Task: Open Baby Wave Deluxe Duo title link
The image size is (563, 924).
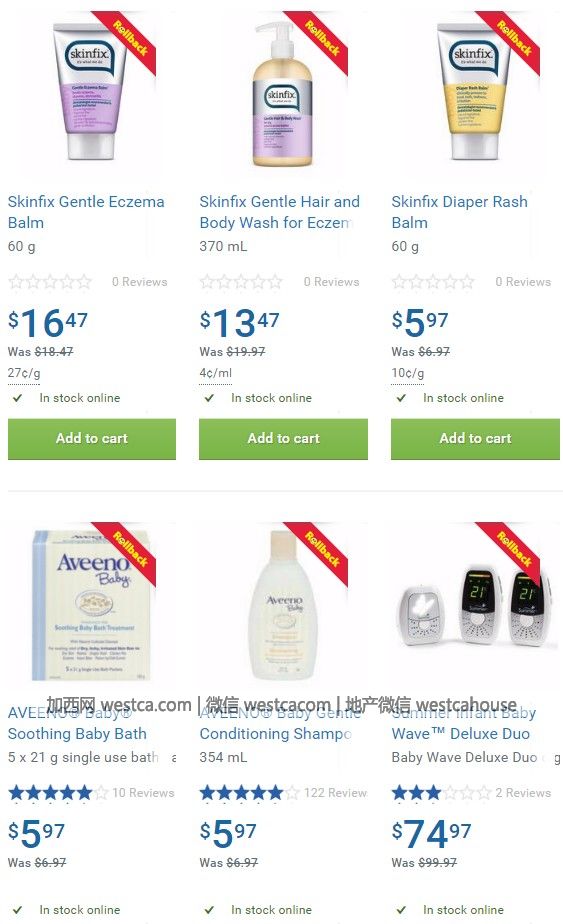Action: click(x=463, y=724)
